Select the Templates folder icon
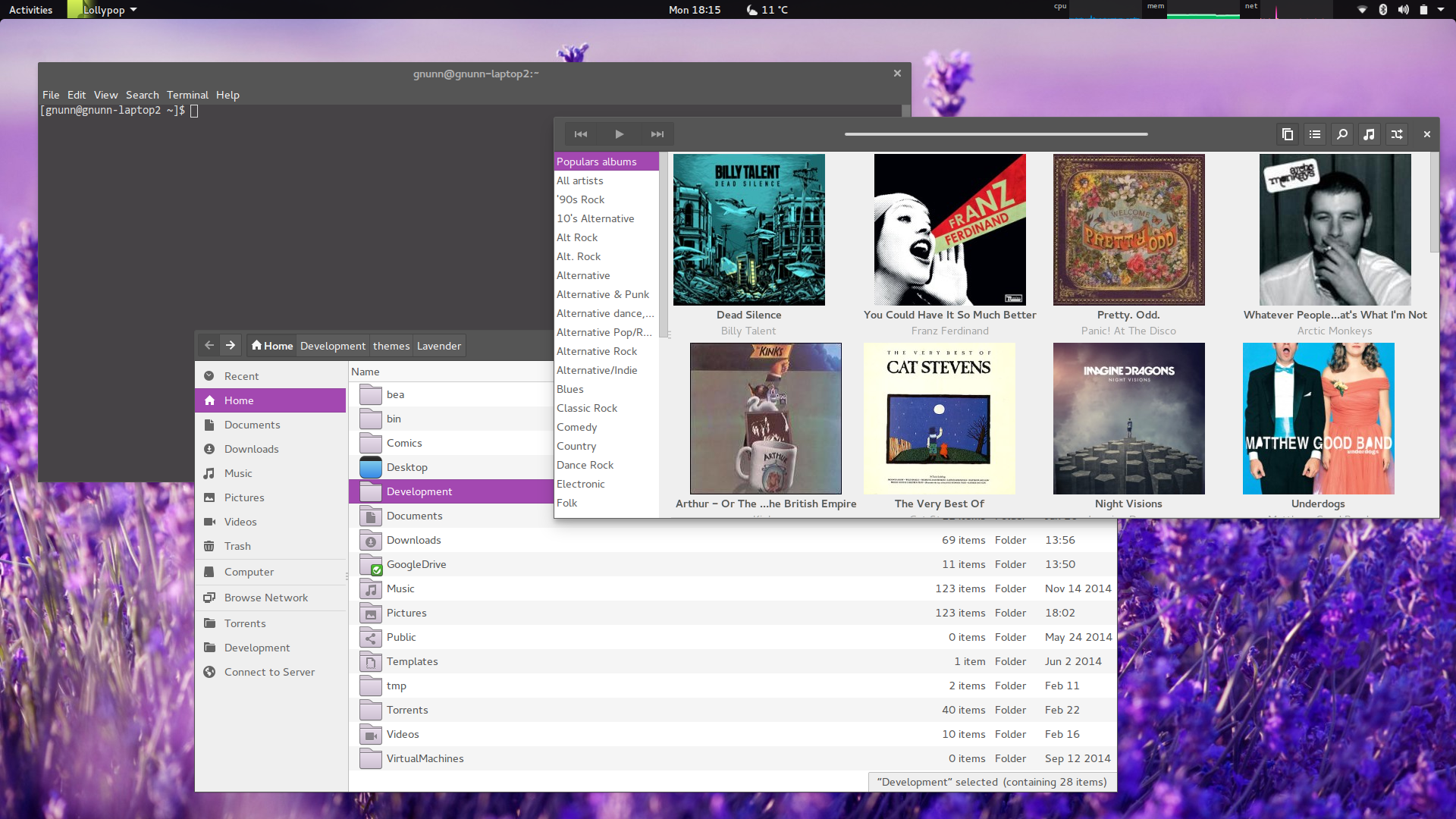 [371, 661]
